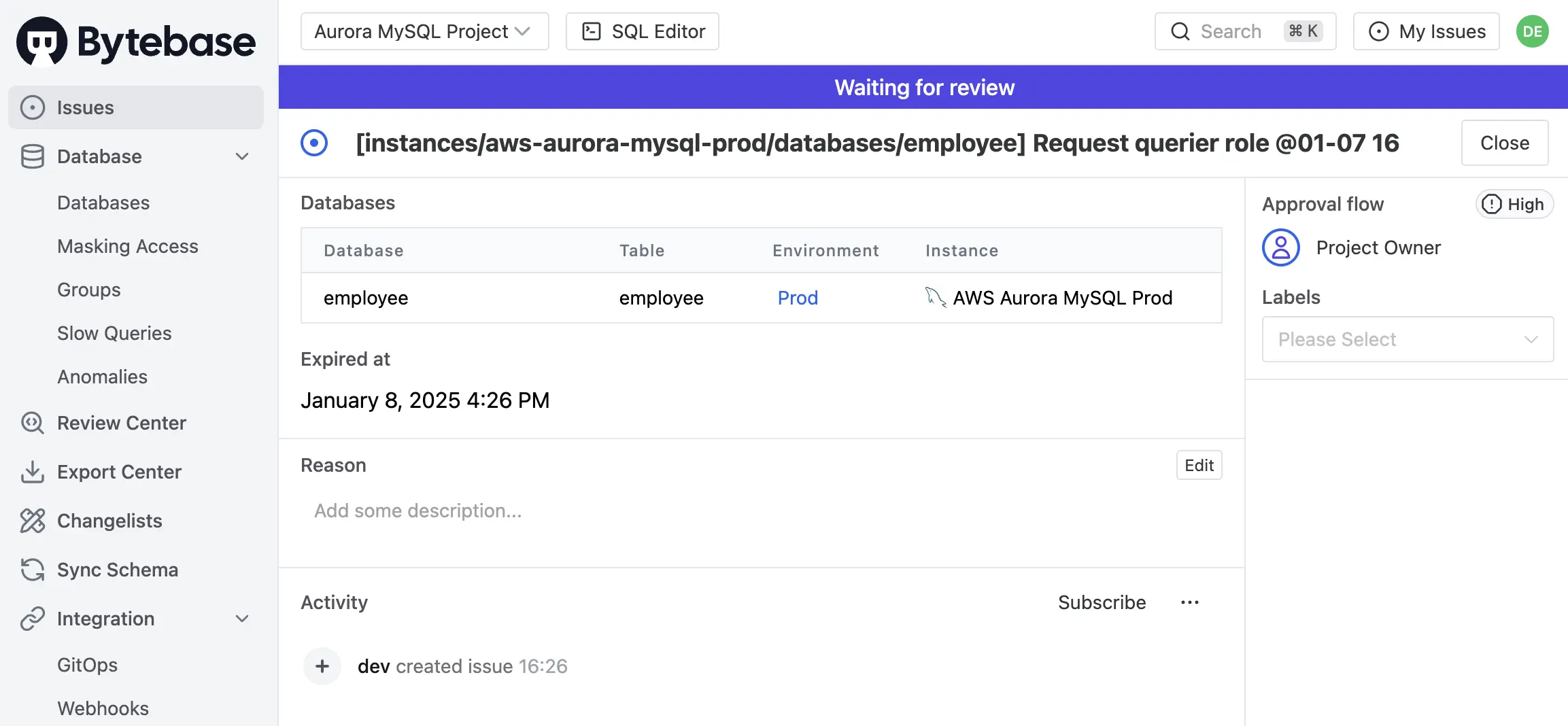The height and width of the screenshot is (726, 1568).
Task: Click the plus icon beside created issue activity
Action: 322,666
